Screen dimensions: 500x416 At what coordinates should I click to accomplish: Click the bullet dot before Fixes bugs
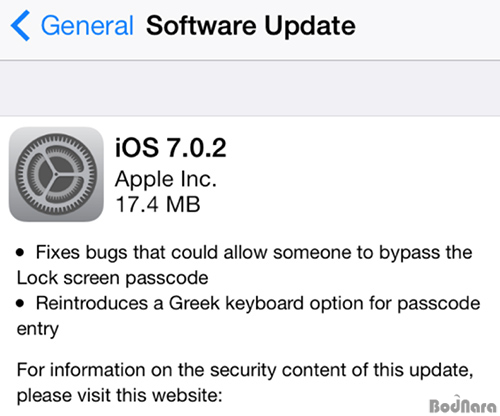(20, 253)
